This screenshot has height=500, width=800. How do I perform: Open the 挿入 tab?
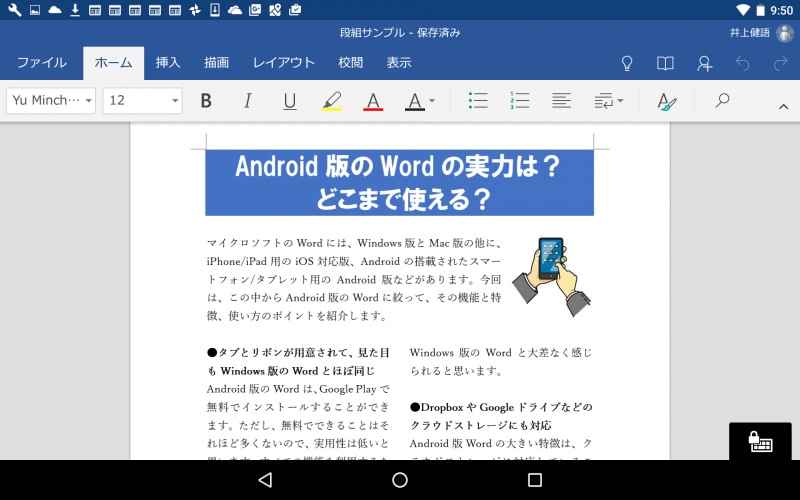(x=168, y=63)
